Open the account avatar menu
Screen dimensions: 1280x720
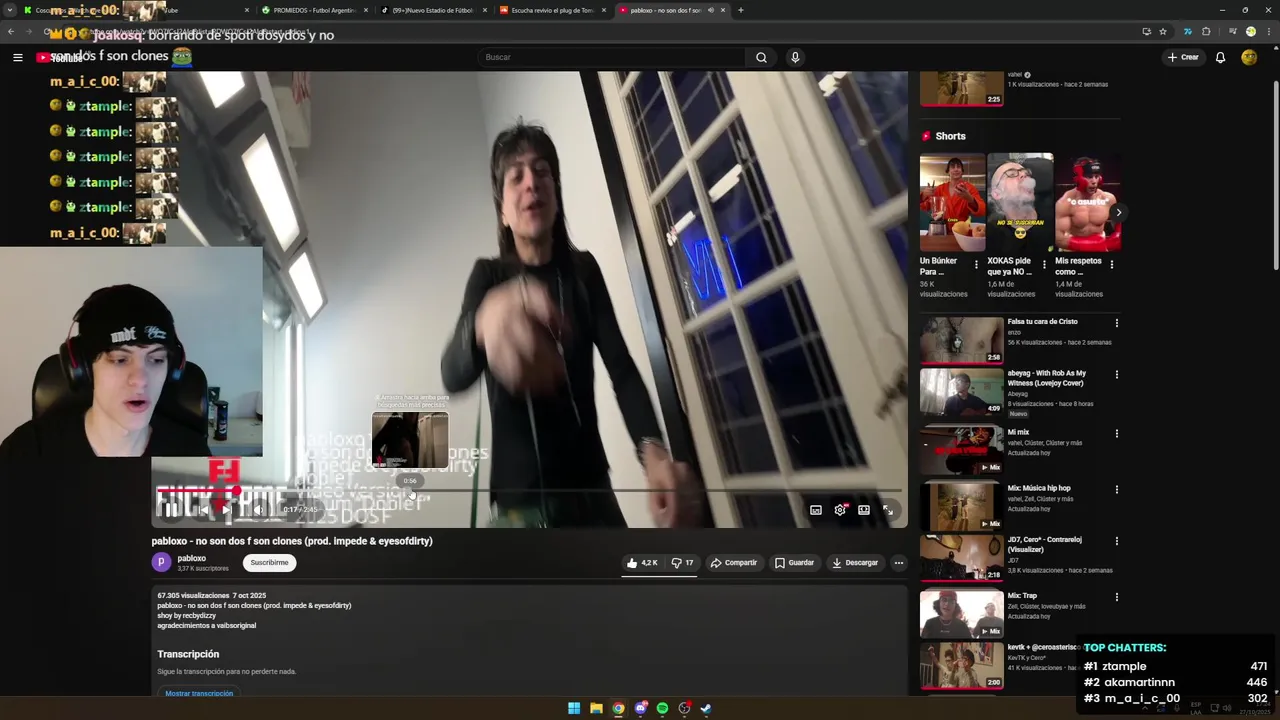(1249, 57)
